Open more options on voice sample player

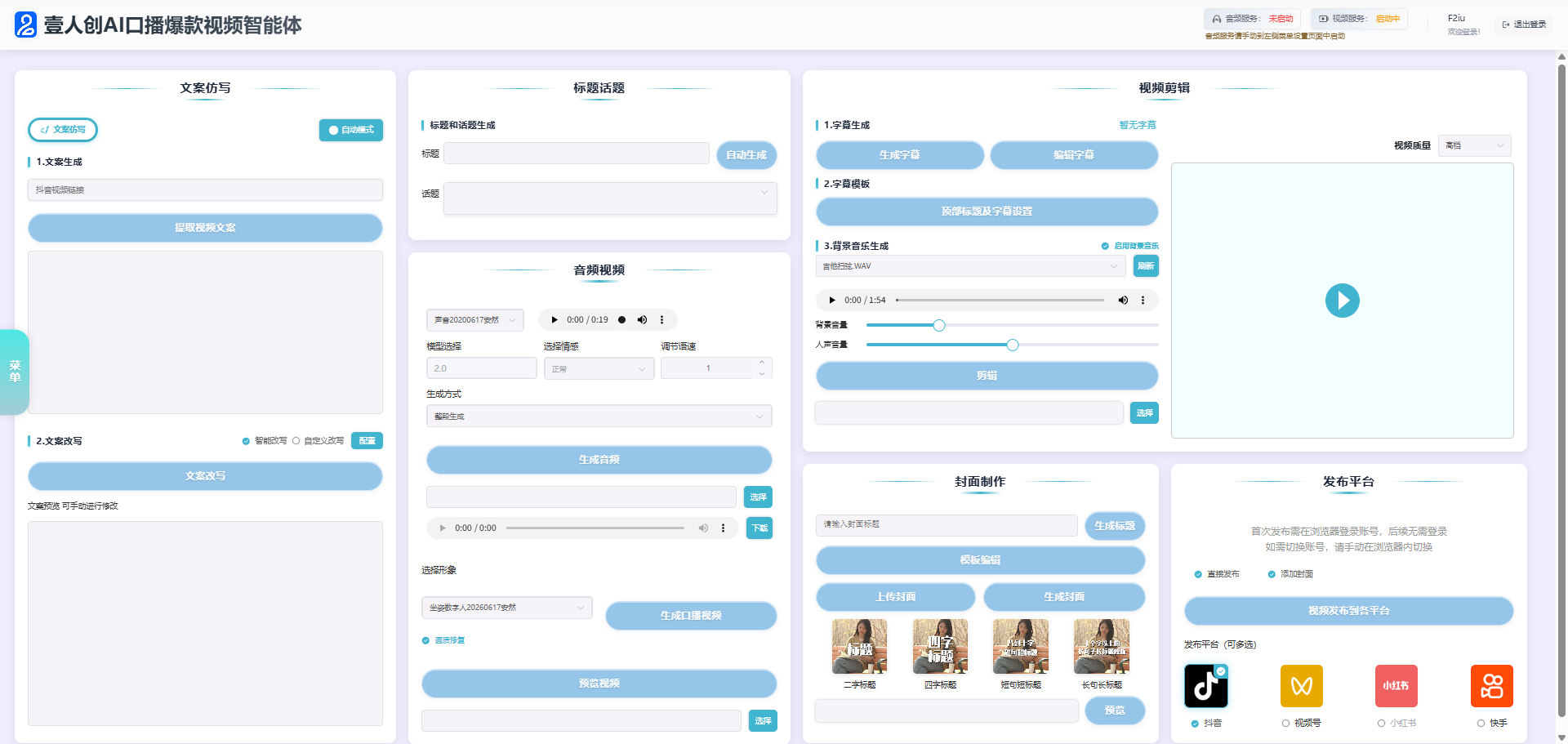[x=661, y=320]
